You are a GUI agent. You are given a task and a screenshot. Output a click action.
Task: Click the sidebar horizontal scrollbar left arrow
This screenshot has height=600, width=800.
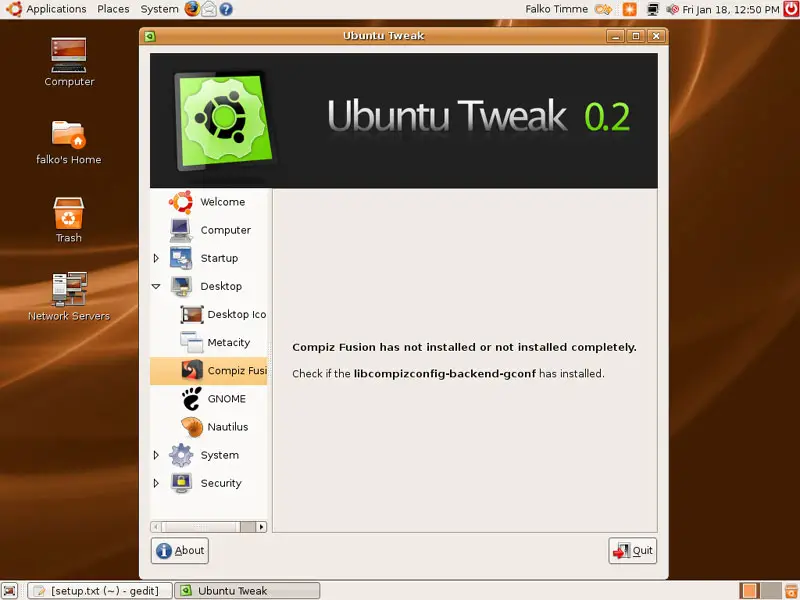tap(156, 527)
